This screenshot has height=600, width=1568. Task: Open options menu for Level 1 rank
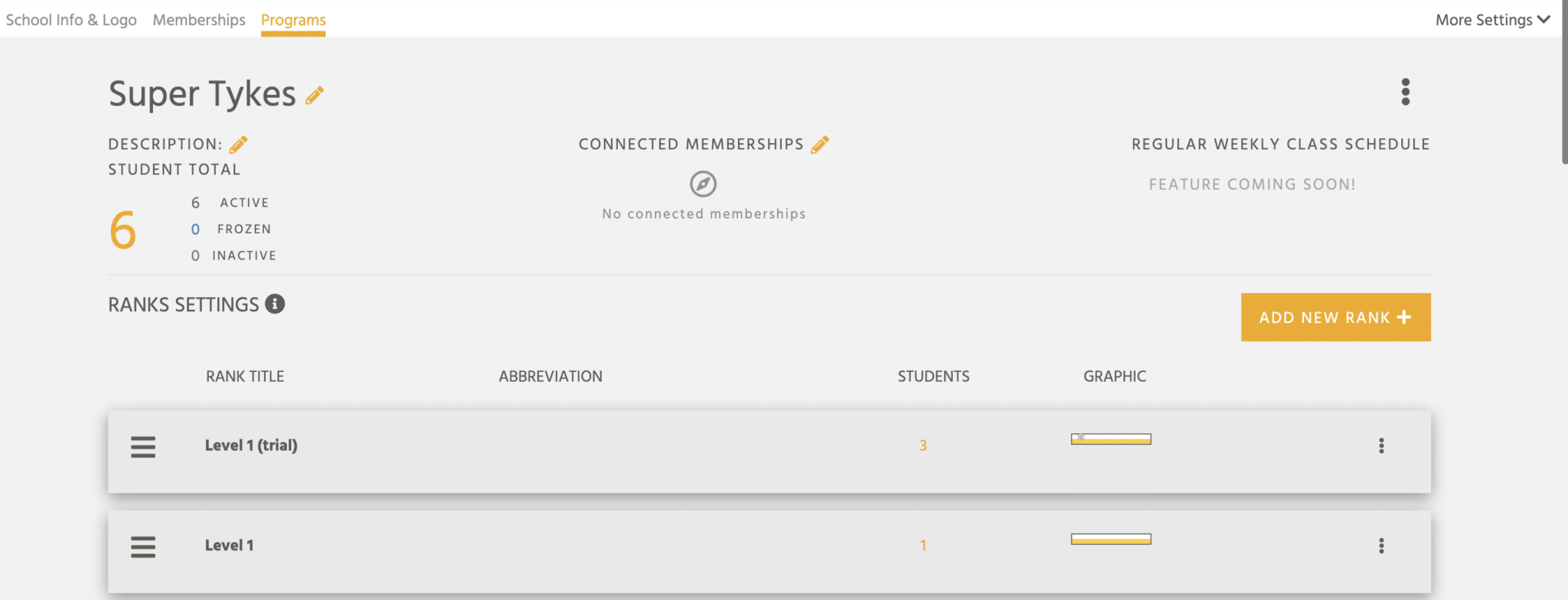(1381, 546)
